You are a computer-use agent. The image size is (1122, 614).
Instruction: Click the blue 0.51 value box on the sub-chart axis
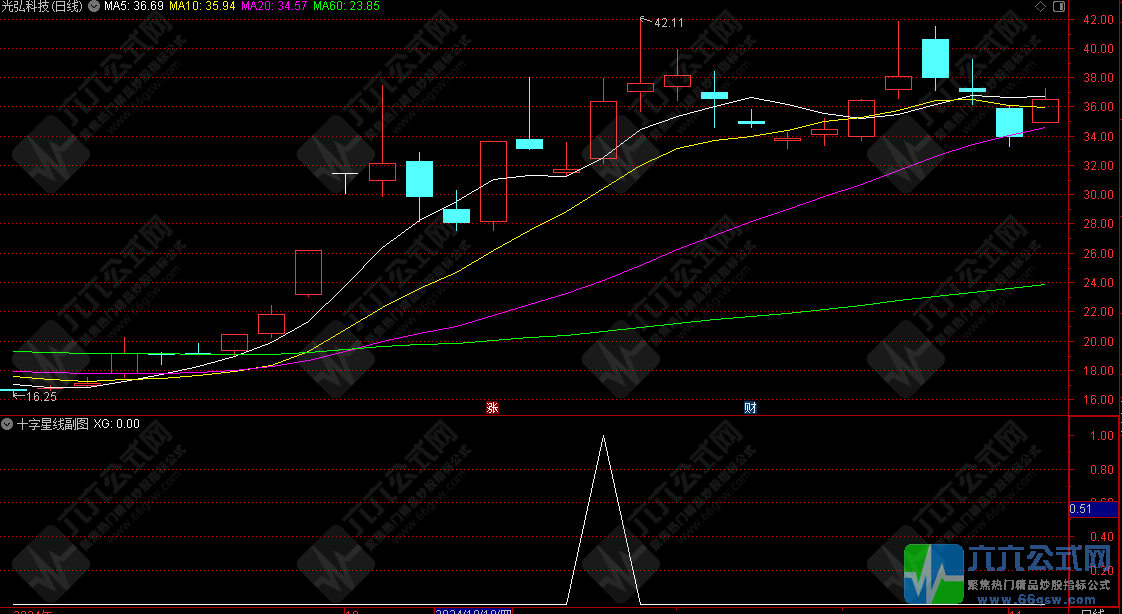[x=1093, y=510]
